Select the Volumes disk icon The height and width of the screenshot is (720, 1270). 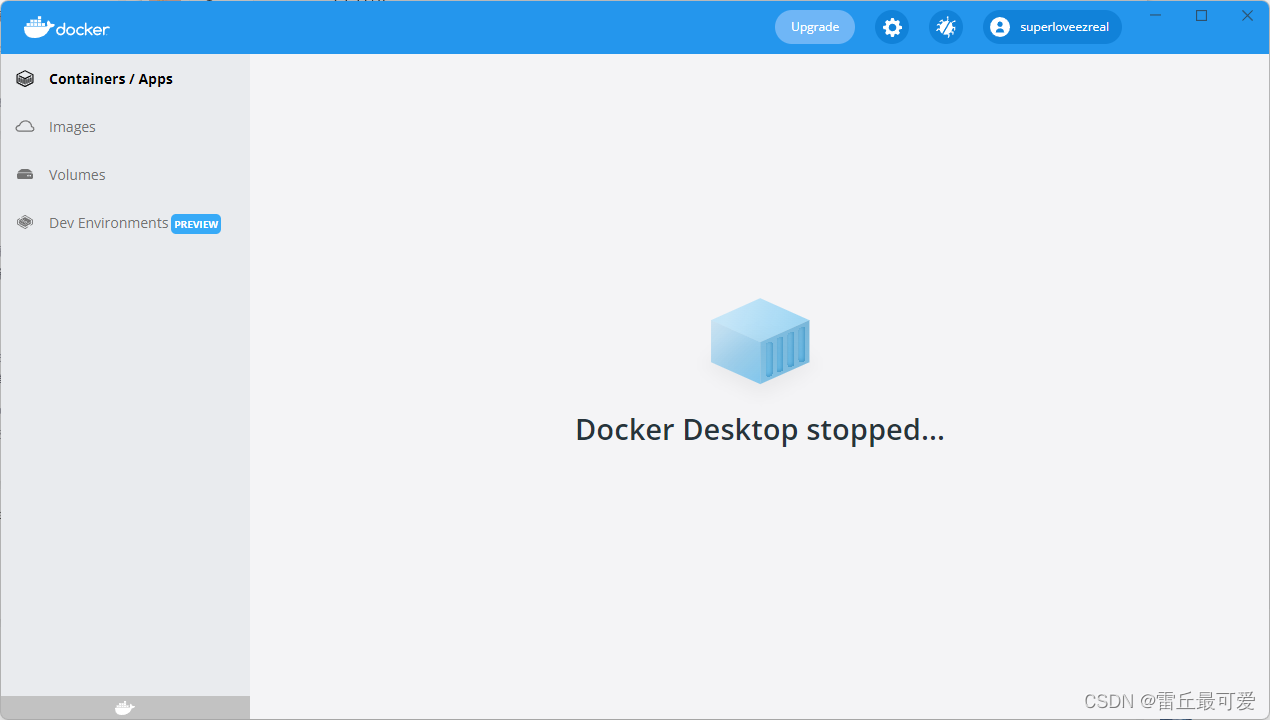pyautogui.click(x=24, y=174)
